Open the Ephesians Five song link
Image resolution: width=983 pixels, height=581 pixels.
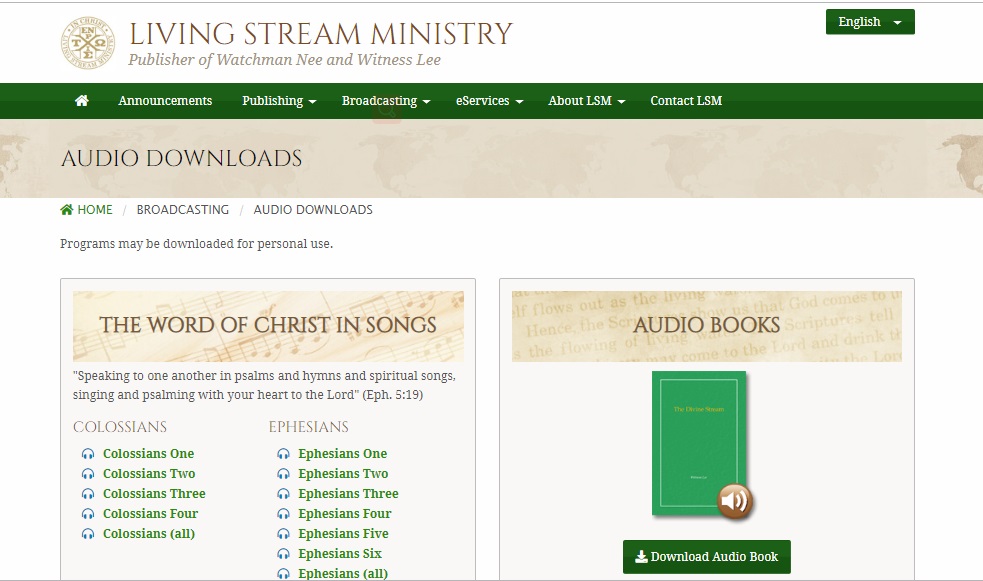(x=343, y=534)
